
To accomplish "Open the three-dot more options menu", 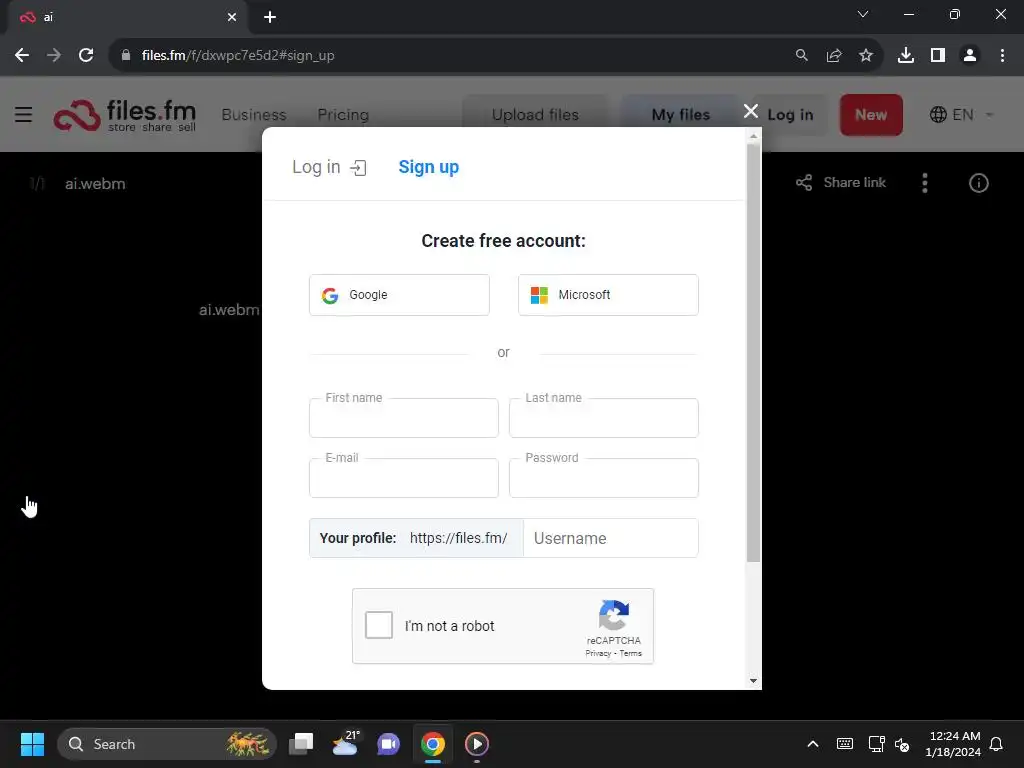I will tap(925, 183).
